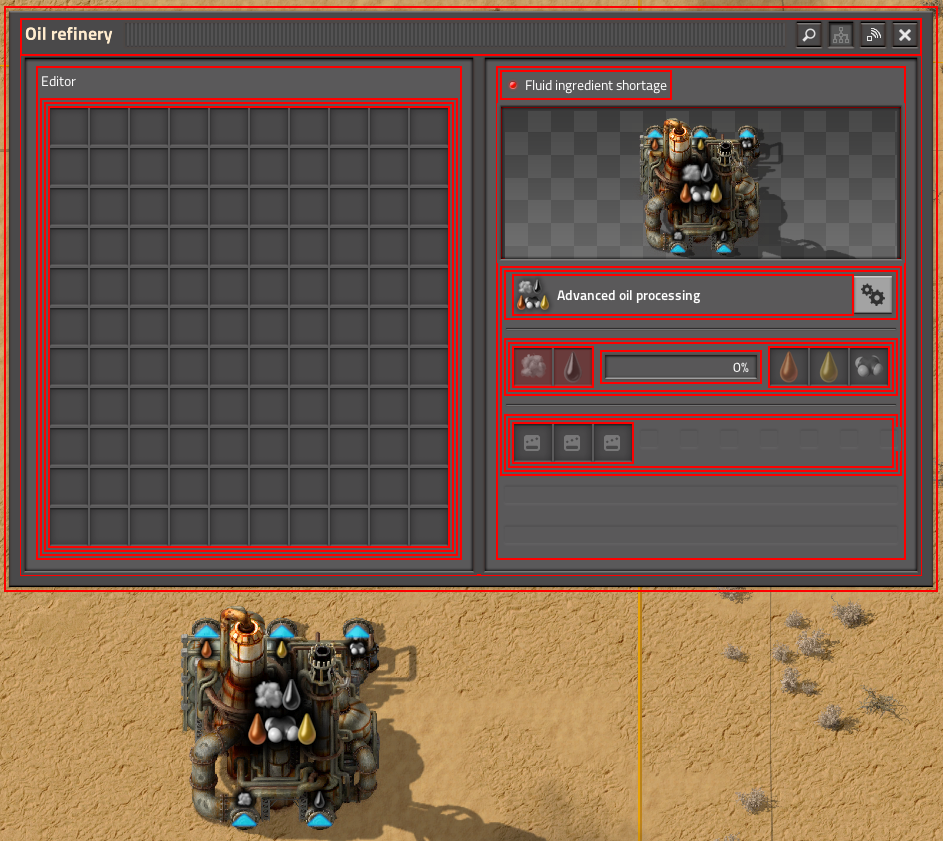
Task: Toggle the wireless logistic connection icon
Action: pos(873,35)
